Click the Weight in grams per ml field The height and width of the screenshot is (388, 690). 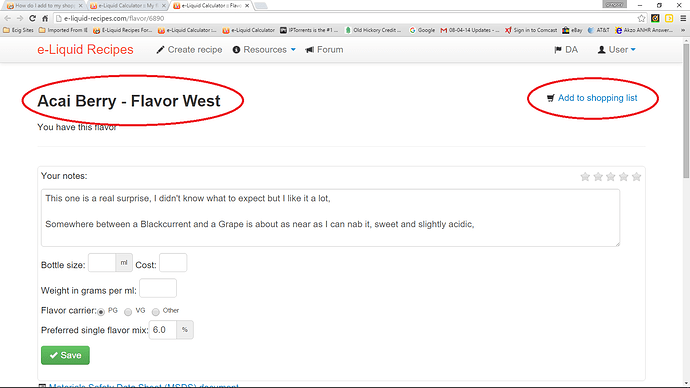tap(158, 288)
